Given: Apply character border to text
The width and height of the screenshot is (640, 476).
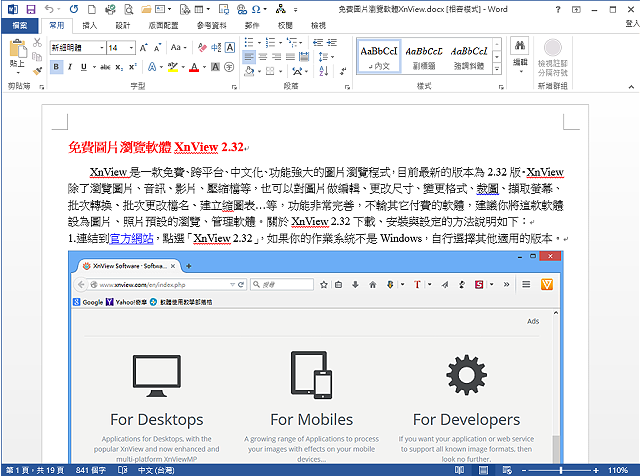Looking at the screenshot, I should click(230, 48).
